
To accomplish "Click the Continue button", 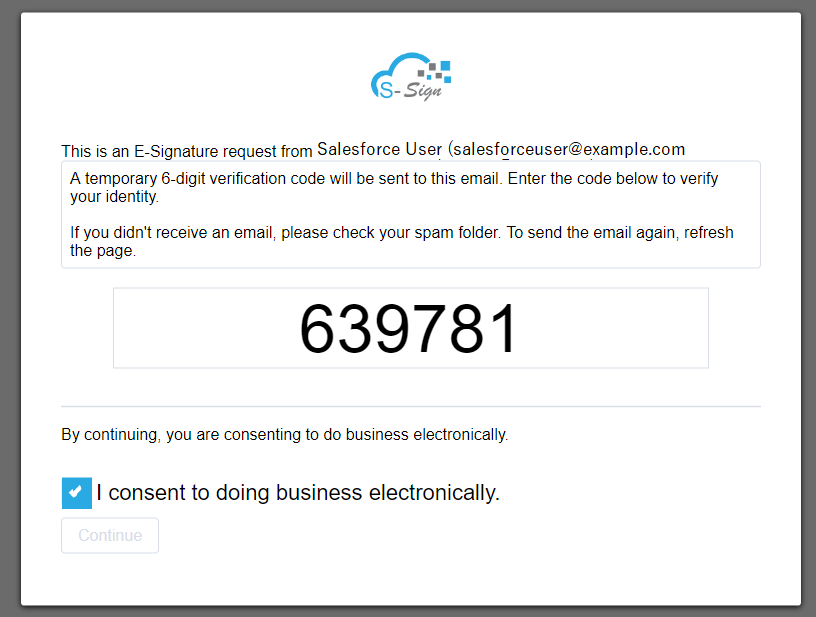I will click(110, 535).
